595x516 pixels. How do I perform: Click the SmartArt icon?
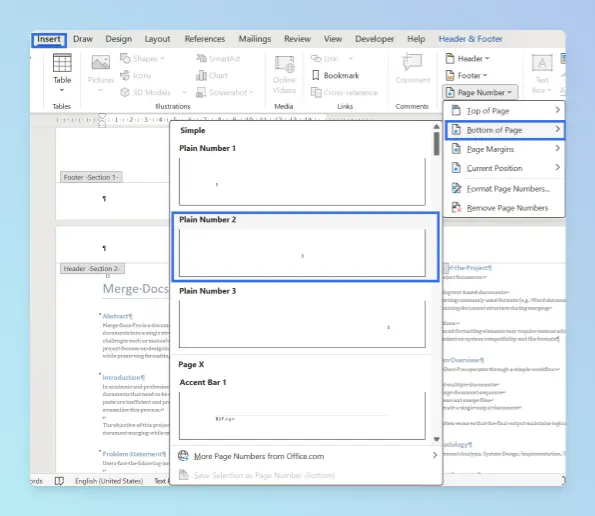coord(201,58)
